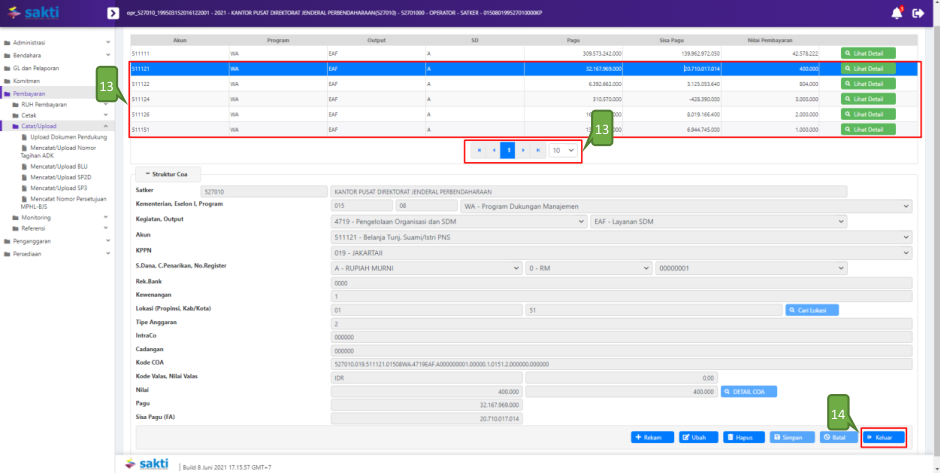Expand the Administrasi sidebar menu
This screenshot has width=941, height=474.
point(57,44)
